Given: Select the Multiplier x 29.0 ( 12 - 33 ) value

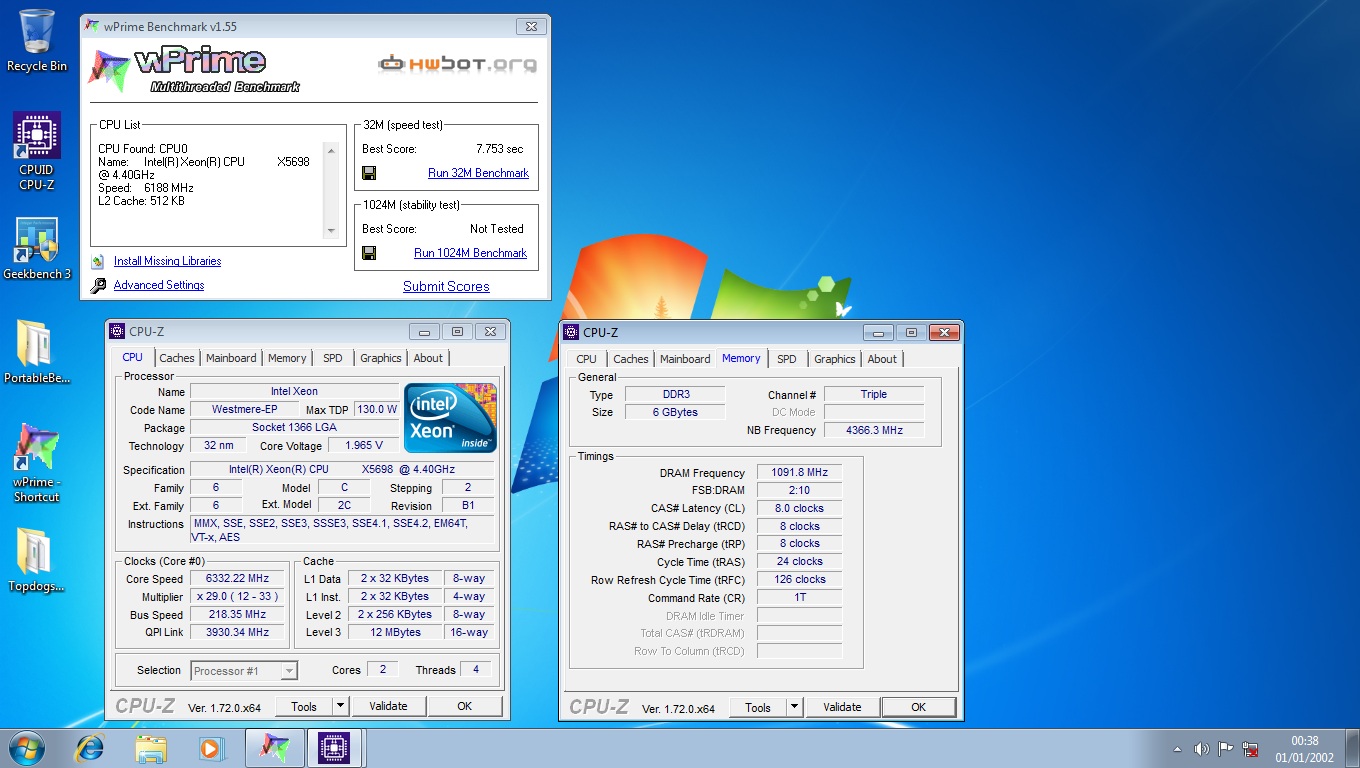Looking at the screenshot, I should 238,597.
